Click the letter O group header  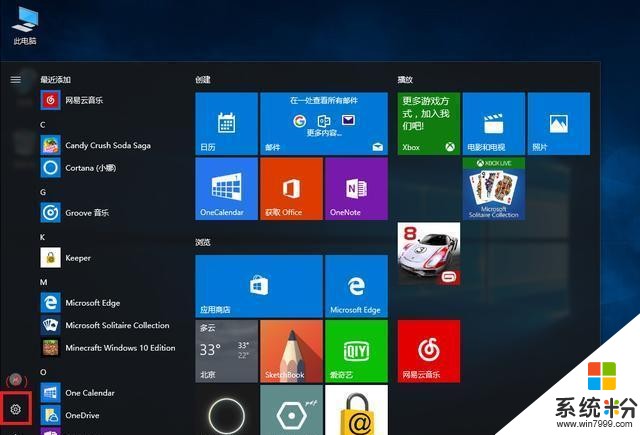click(43, 372)
